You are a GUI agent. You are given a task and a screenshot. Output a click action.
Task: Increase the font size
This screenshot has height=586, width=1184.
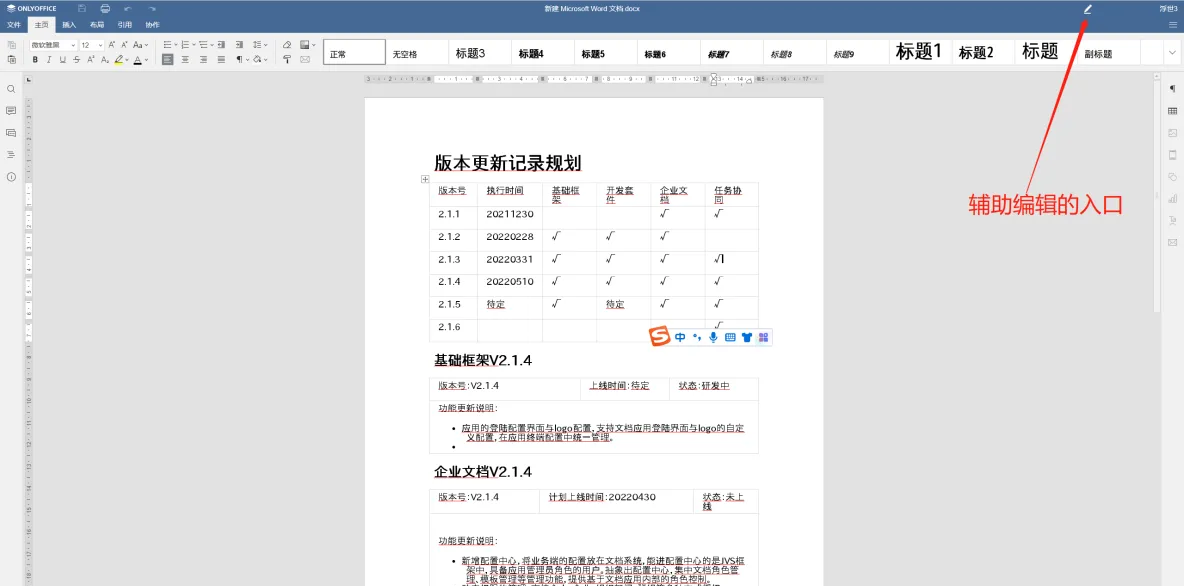112,45
